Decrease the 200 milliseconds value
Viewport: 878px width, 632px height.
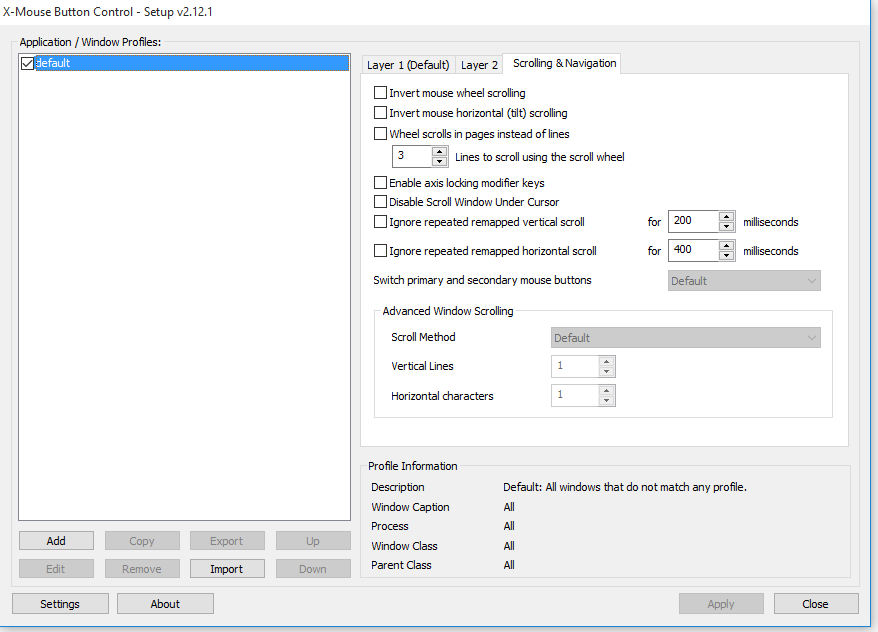(727, 227)
